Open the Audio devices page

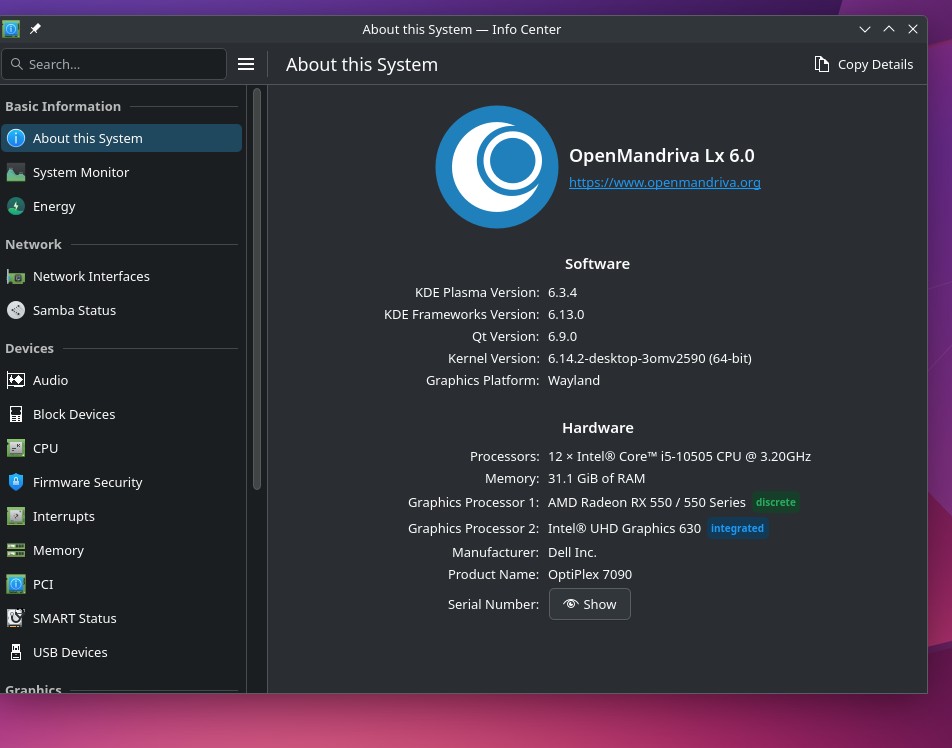(x=121, y=380)
